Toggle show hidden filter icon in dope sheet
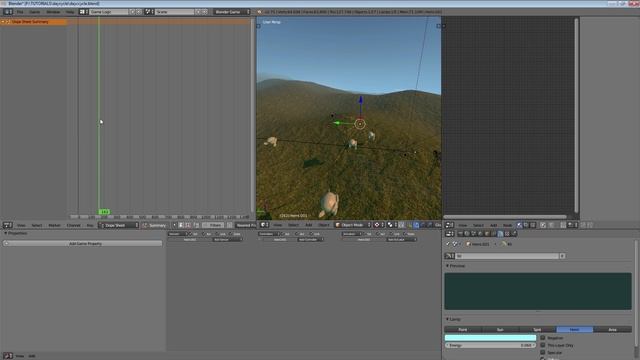Screen dimensions: 640x360 pyautogui.click(x=188, y=225)
